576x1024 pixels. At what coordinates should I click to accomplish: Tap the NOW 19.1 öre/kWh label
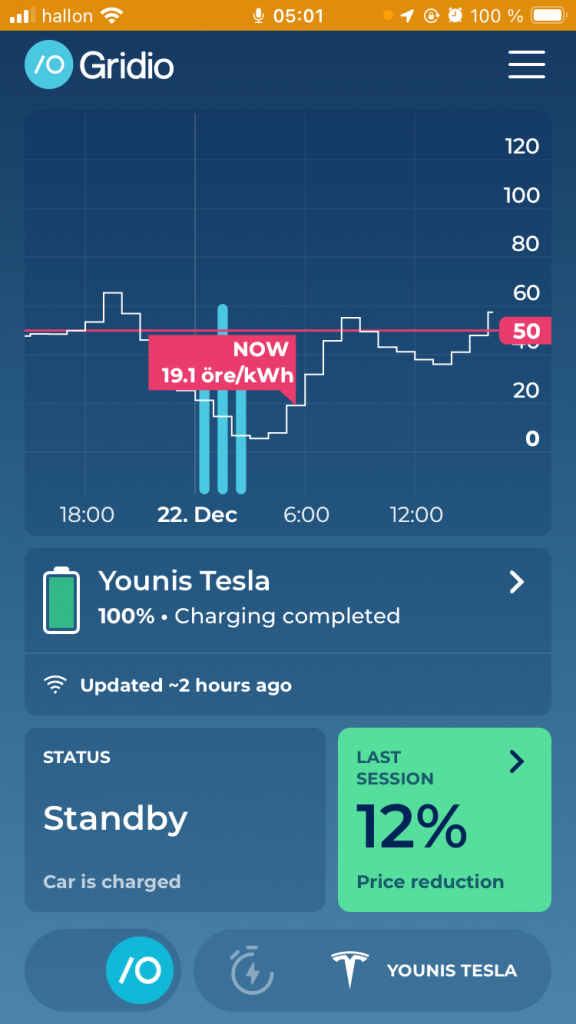pos(222,363)
